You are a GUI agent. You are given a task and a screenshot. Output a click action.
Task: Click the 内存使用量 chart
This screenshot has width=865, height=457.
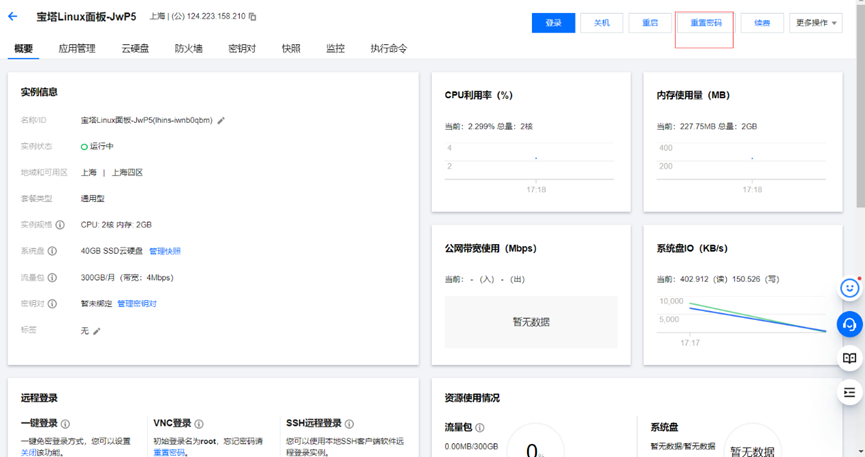pyautogui.click(x=741, y=168)
